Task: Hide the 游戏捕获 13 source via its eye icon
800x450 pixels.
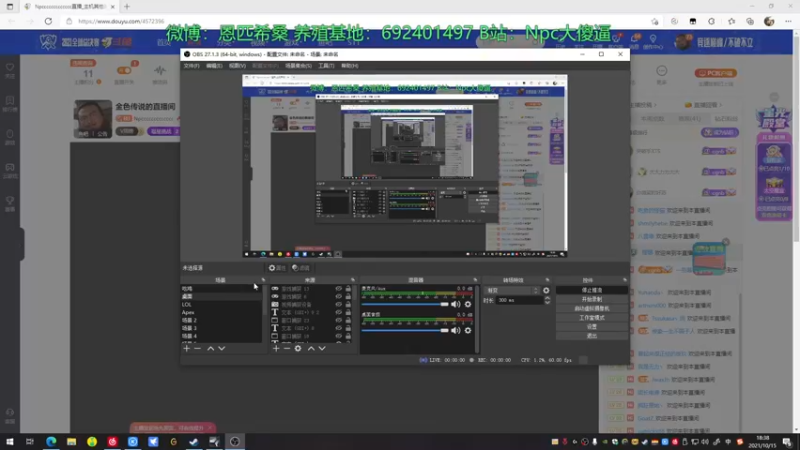Action: click(x=338, y=289)
